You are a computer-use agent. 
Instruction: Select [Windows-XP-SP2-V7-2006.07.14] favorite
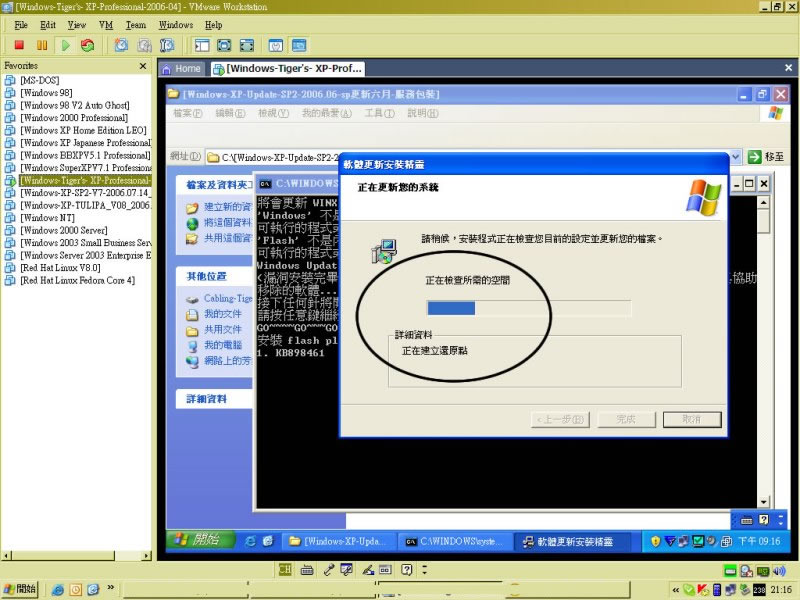pos(86,193)
